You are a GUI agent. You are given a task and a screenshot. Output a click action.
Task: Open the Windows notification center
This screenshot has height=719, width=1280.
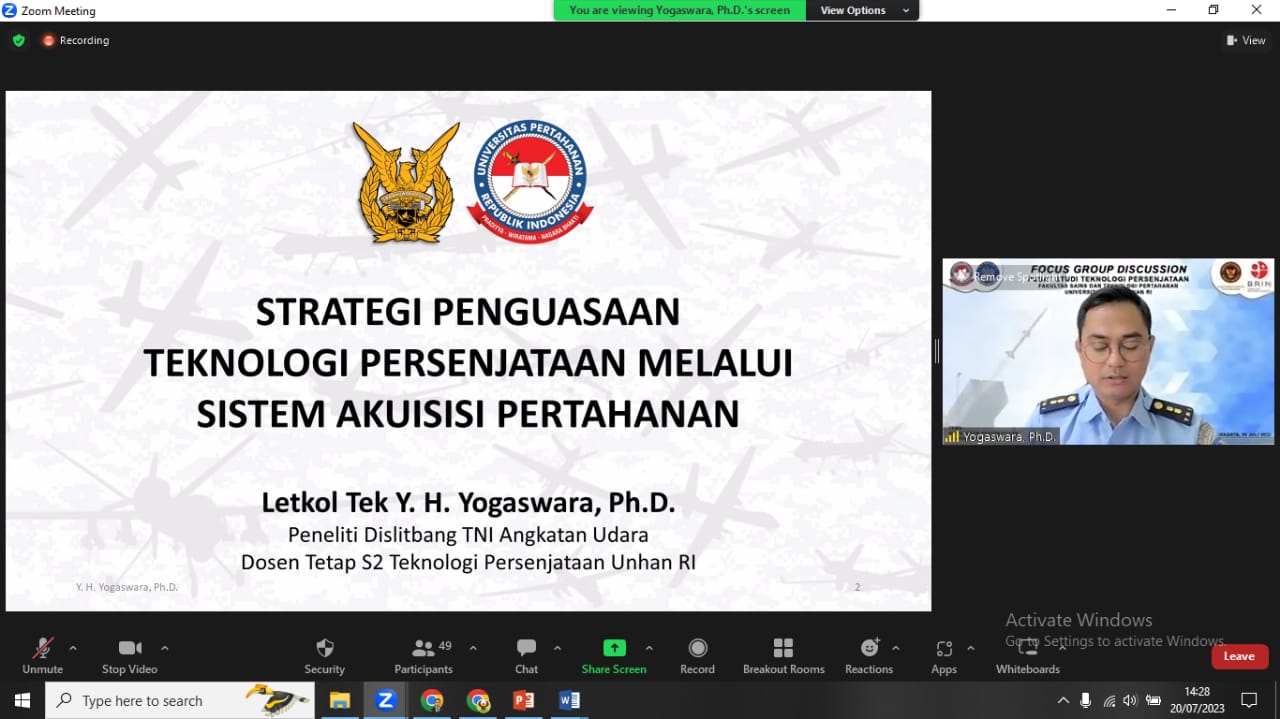point(1249,700)
